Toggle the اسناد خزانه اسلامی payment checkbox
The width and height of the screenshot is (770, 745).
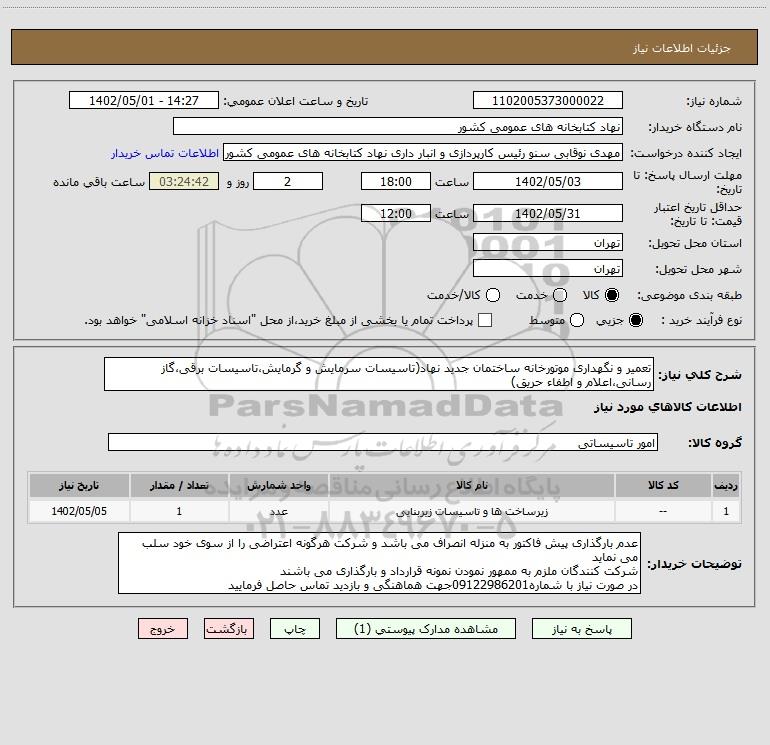point(485,320)
